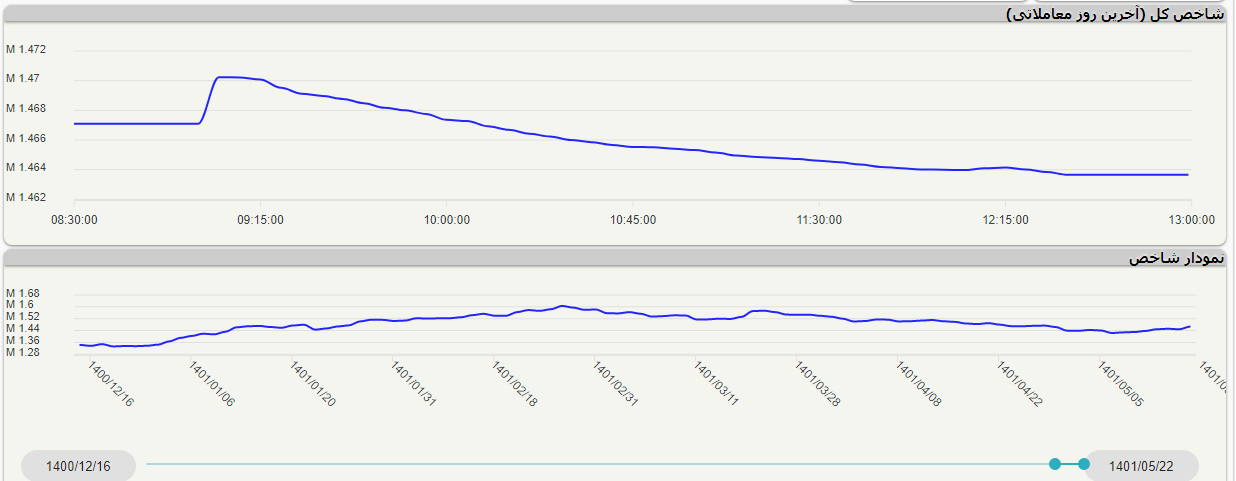
Task: Click the 09:15:00 time axis label
Action: (x=260, y=220)
